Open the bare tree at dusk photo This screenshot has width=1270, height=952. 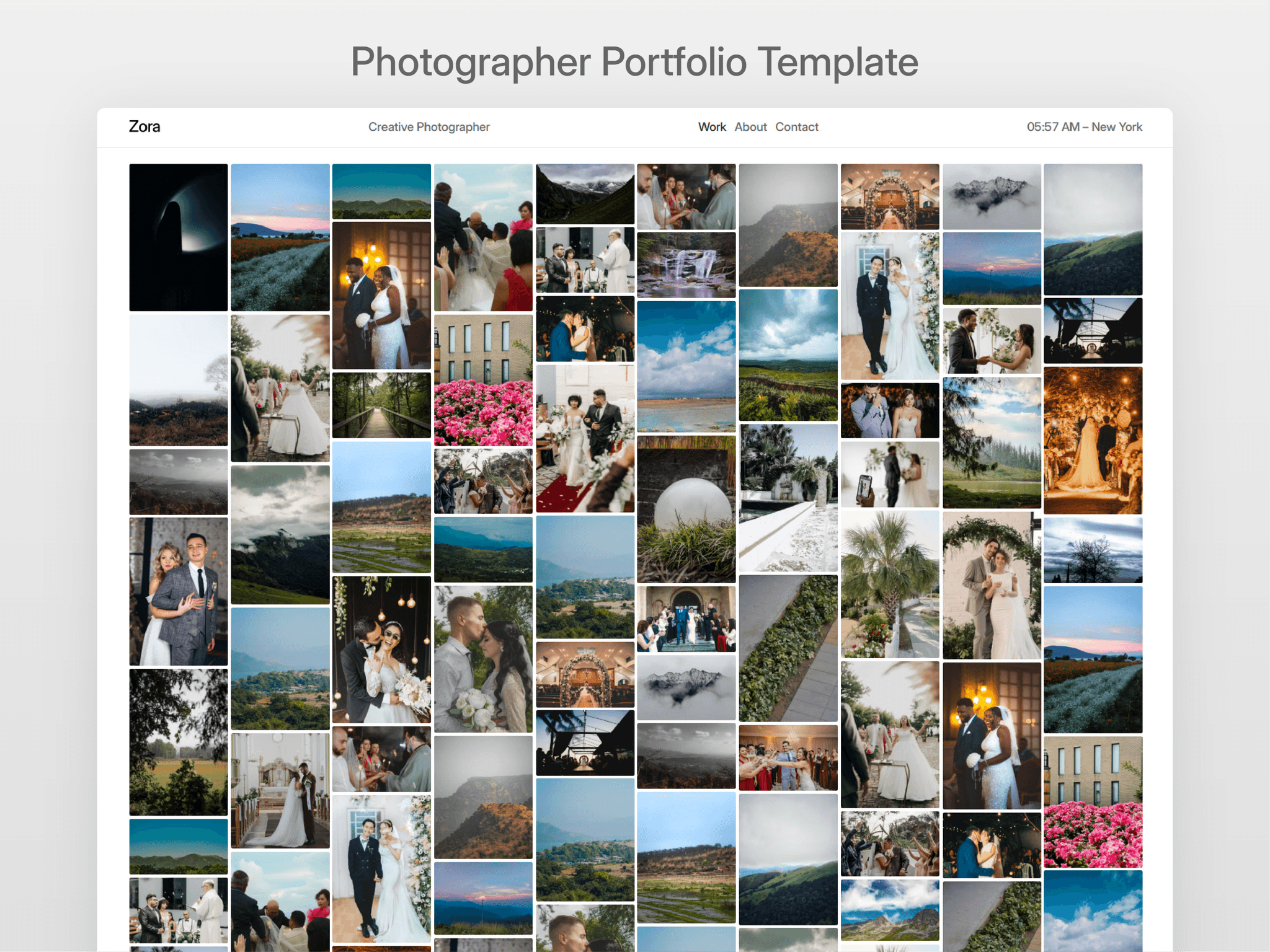(x=1093, y=550)
